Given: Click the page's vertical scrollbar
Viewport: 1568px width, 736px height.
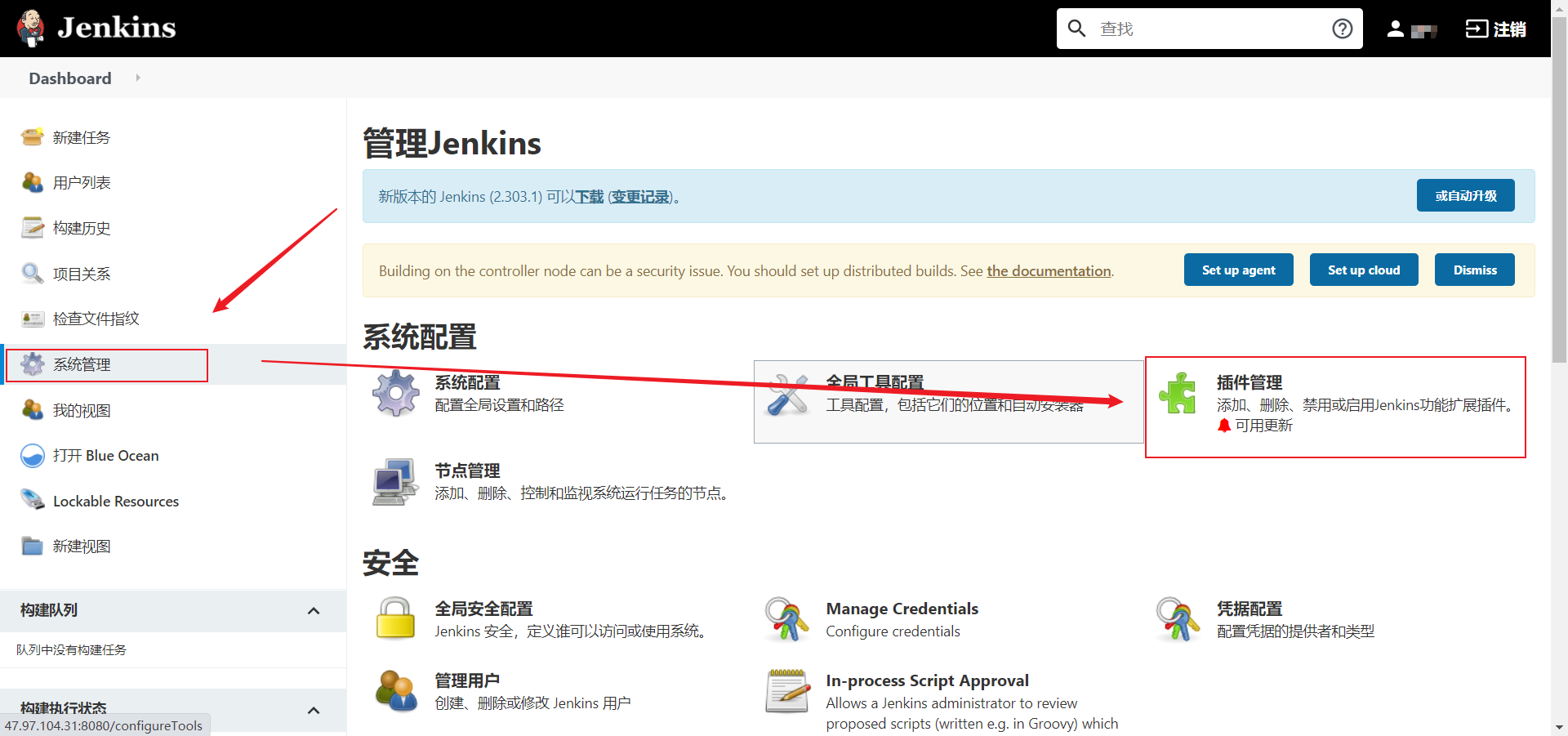Looking at the screenshot, I should point(1559,245).
